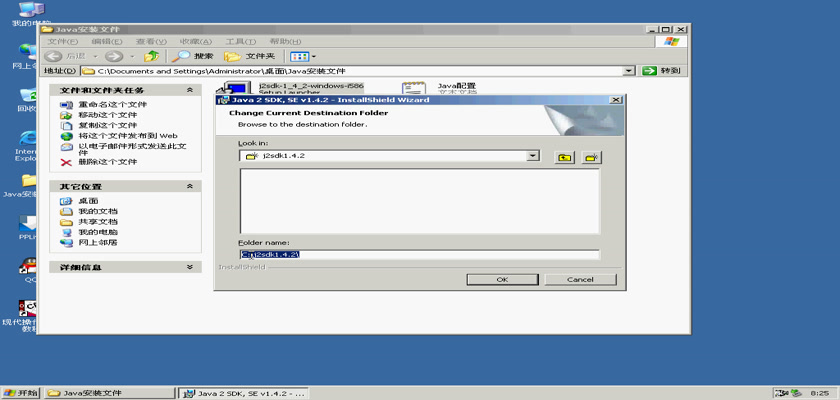Viewport: 840px width, 400px height.
Task: Open the address bar dropdown arrow
Action: point(629,71)
